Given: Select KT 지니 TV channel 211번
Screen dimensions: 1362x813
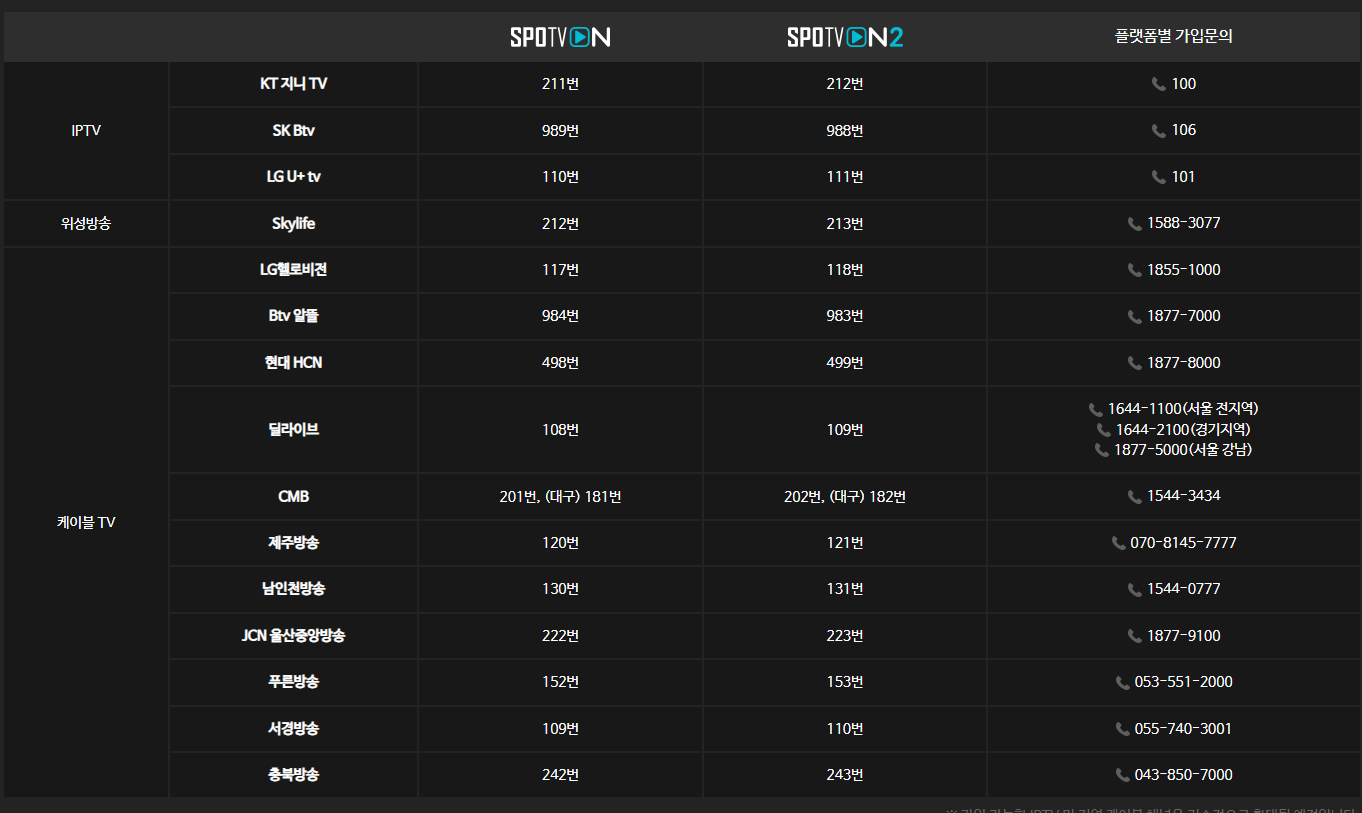Looking at the screenshot, I should [560, 84].
